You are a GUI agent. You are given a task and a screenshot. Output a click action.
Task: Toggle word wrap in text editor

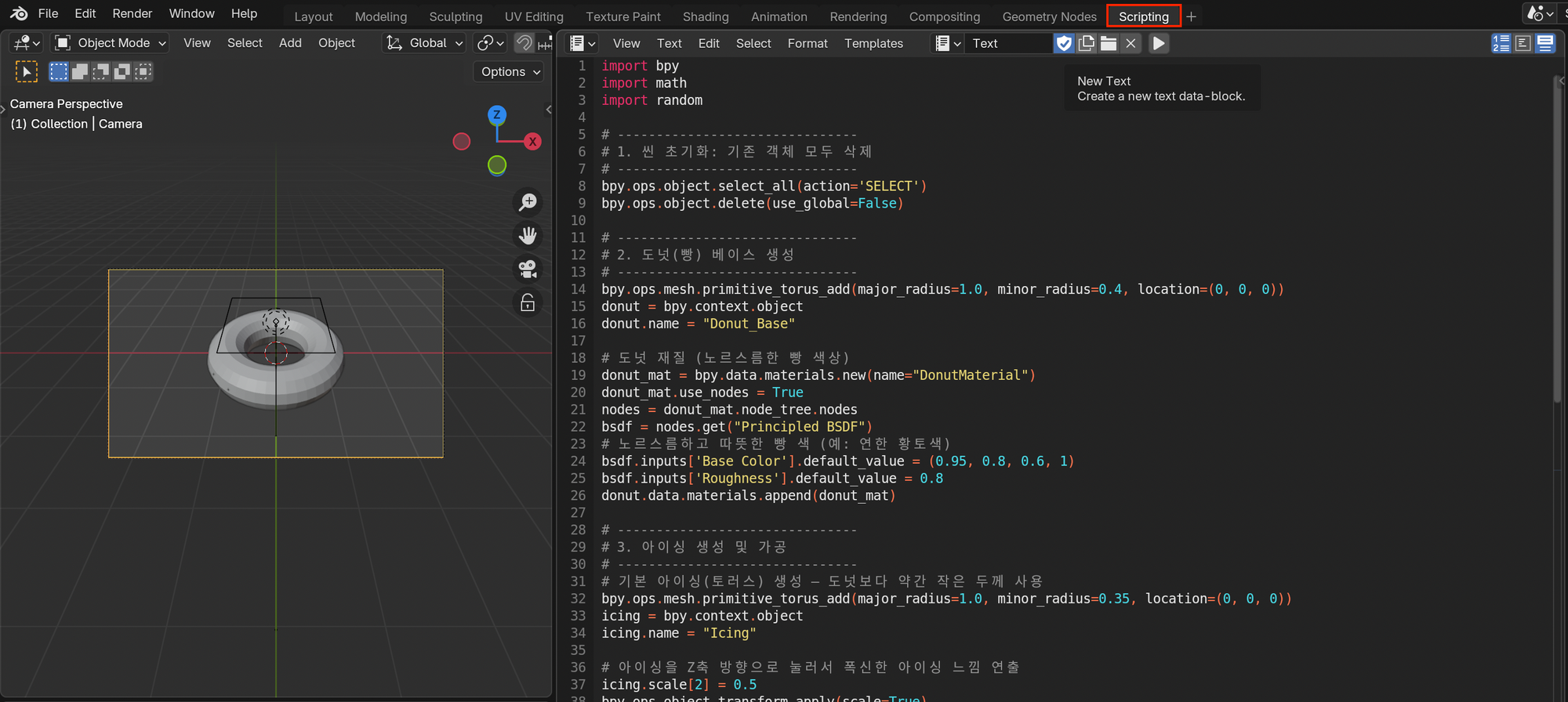coord(1523,43)
